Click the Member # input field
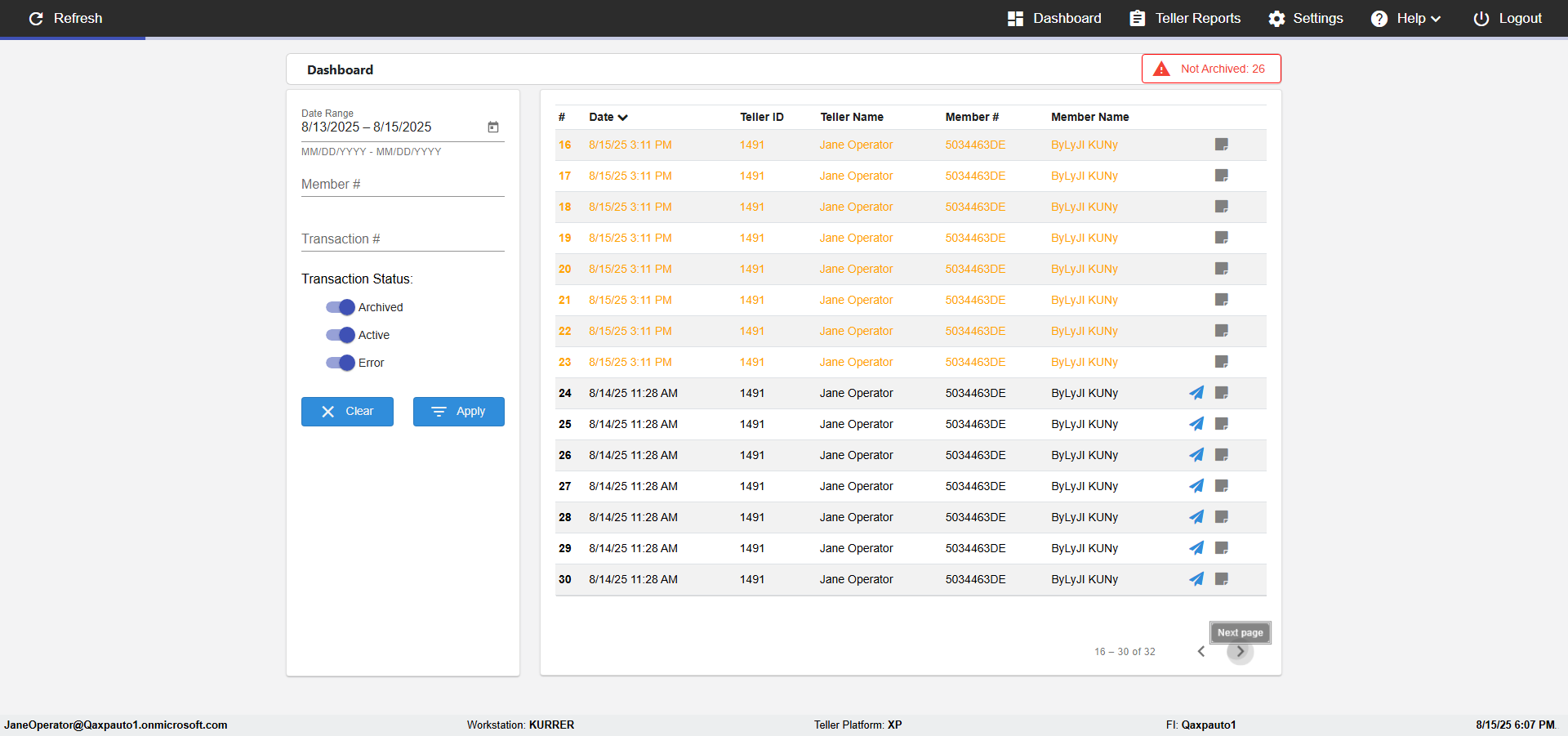The height and width of the screenshot is (736, 1568). coord(403,185)
